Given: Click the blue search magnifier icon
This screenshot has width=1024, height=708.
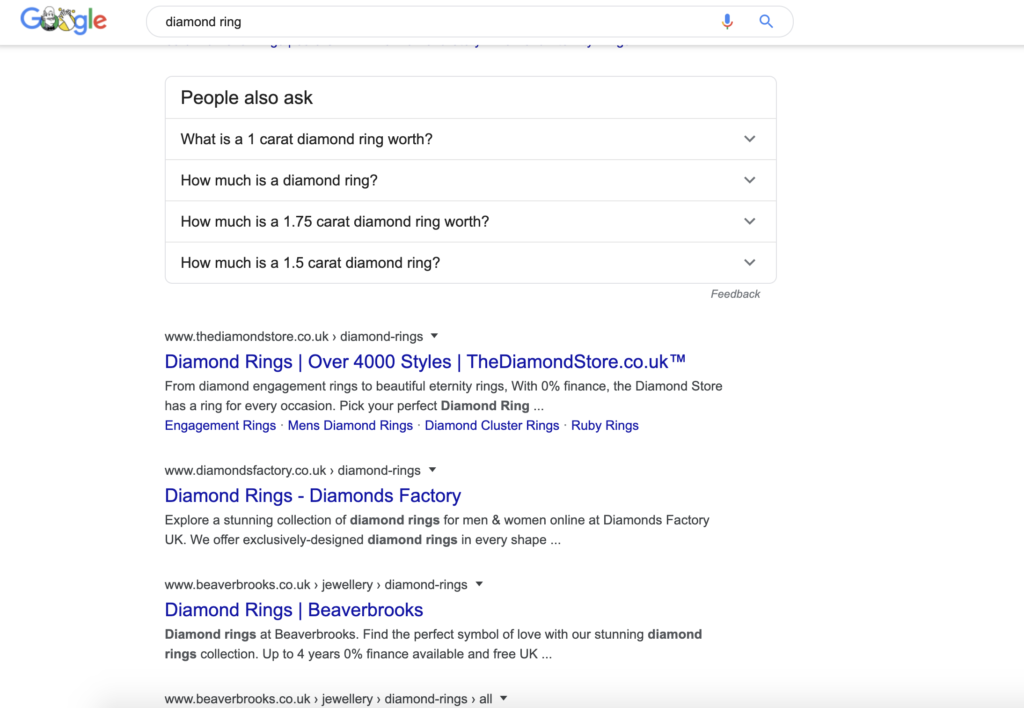Looking at the screenshot, I should 766,22.
